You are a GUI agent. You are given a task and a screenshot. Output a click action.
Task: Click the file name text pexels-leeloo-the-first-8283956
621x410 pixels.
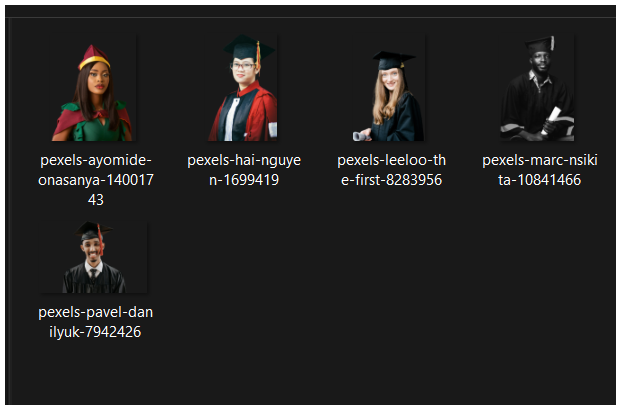[x=392, y=170]
